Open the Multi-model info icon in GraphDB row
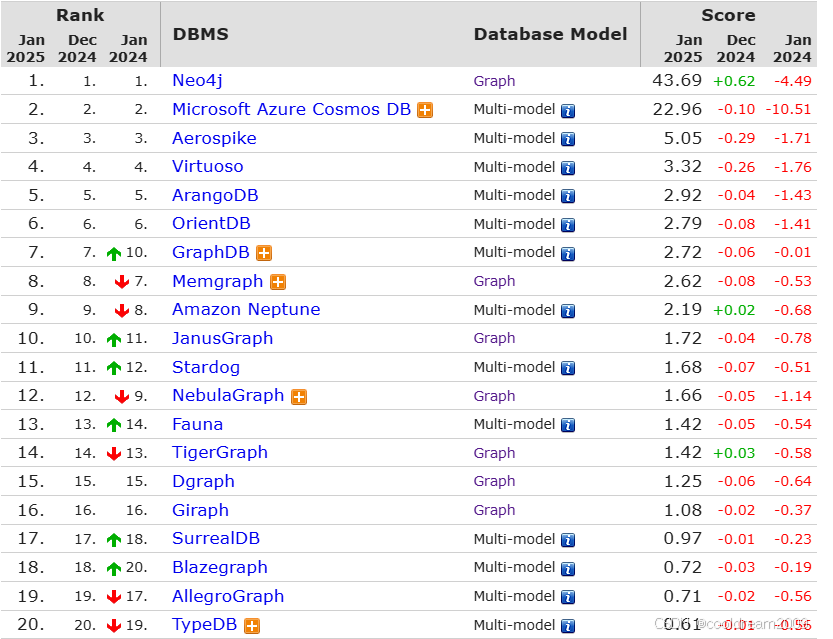Image resolution: width=833 pixels, height=639 pixels. 568,253
